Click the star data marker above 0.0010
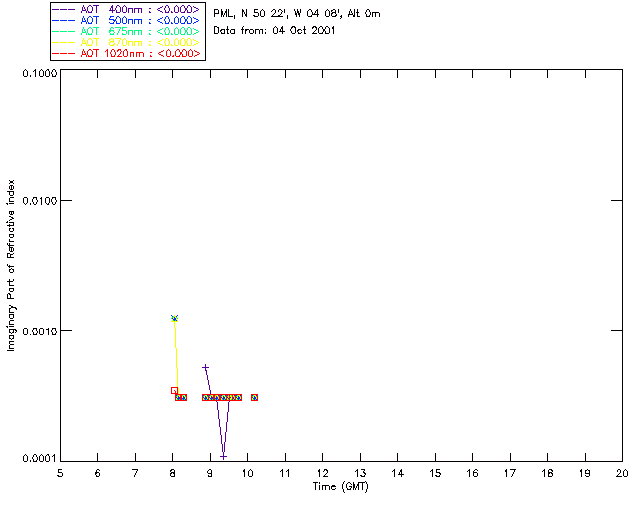 (174, 318)
